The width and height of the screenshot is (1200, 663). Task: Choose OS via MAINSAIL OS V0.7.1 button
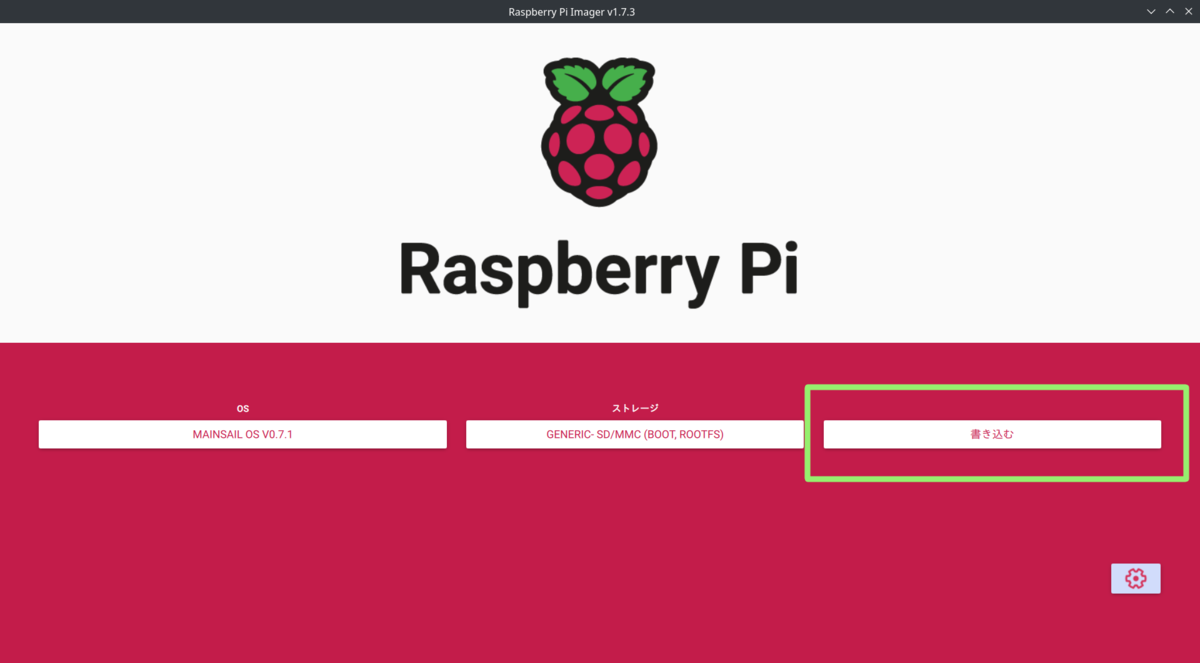click(242, 434)
